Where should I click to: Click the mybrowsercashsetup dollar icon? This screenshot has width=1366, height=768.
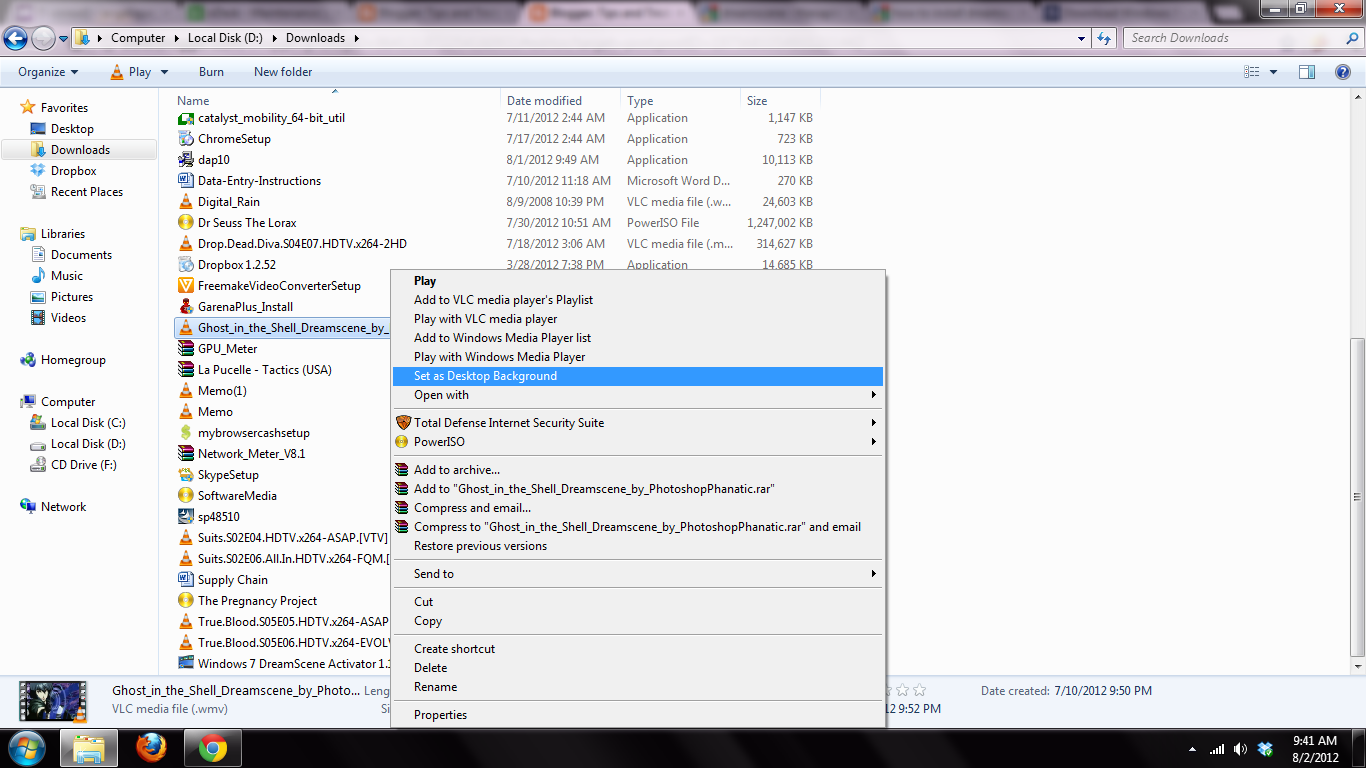pos(185,433)
